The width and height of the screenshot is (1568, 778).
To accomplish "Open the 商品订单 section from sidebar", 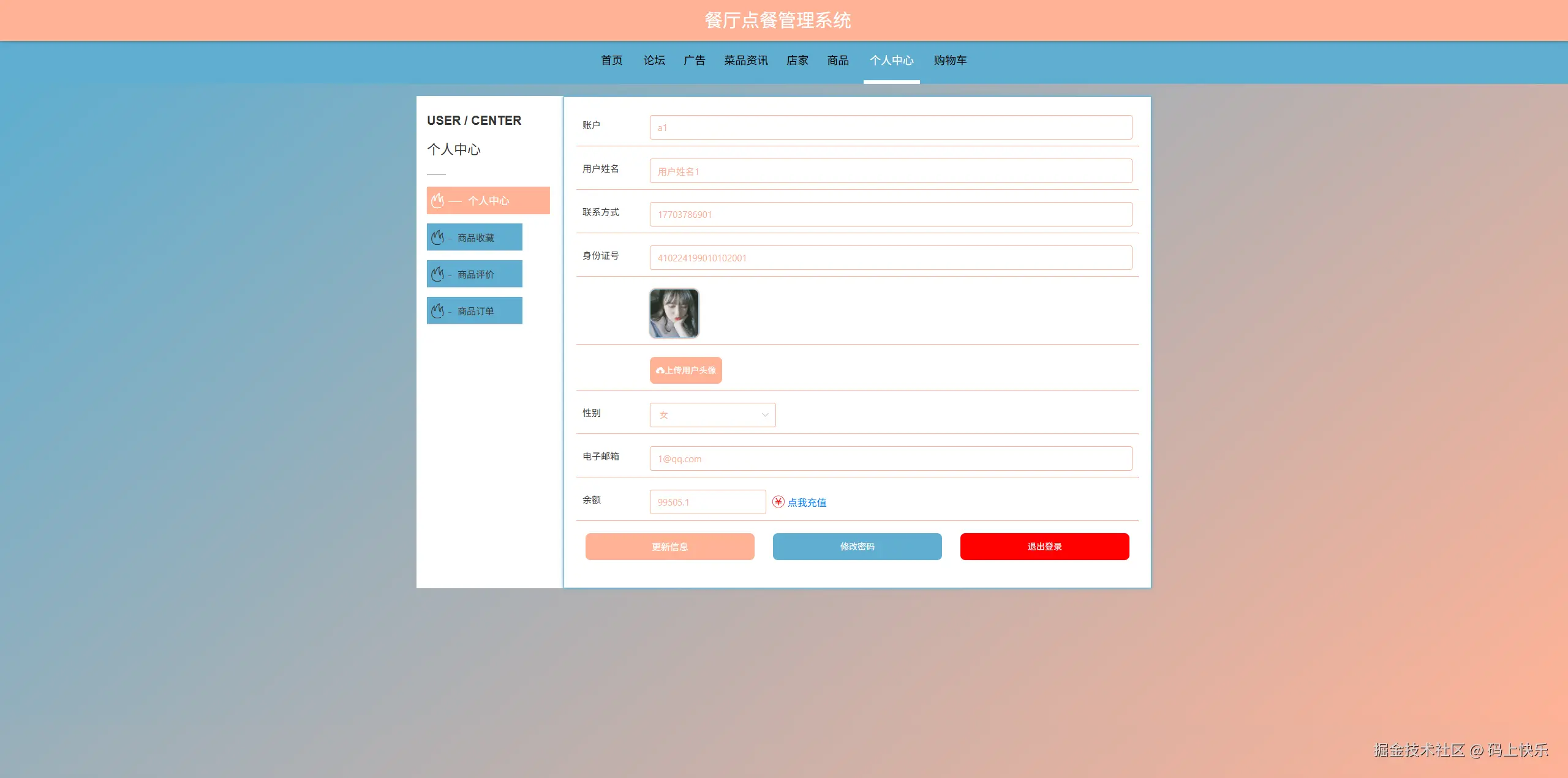I will tap(475, 310).
